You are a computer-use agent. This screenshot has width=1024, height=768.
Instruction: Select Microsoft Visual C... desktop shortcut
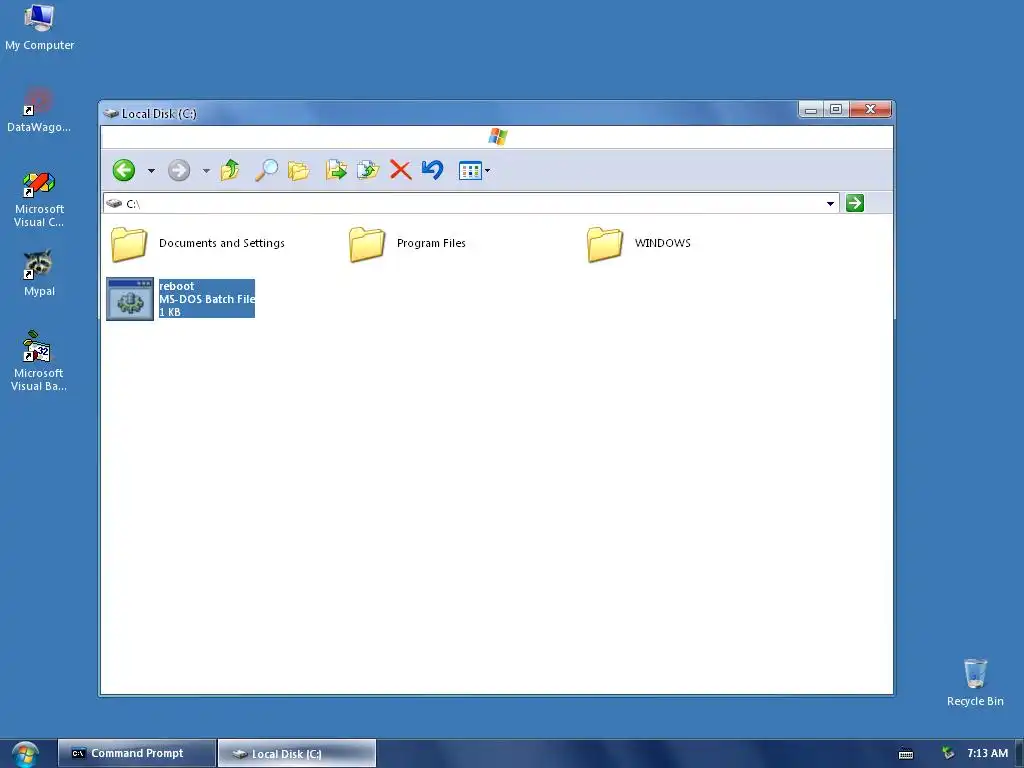[x=39, y=199]
